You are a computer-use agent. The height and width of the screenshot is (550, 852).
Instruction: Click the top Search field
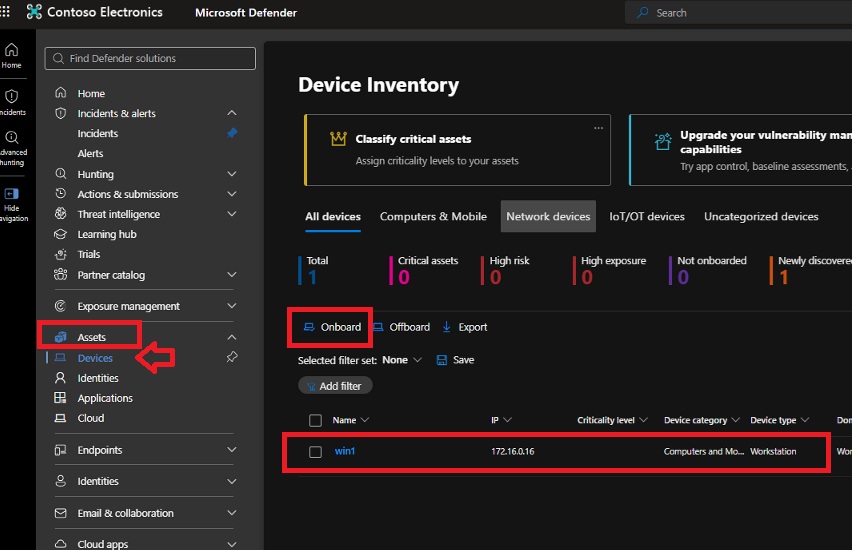(x=738, y=12)
